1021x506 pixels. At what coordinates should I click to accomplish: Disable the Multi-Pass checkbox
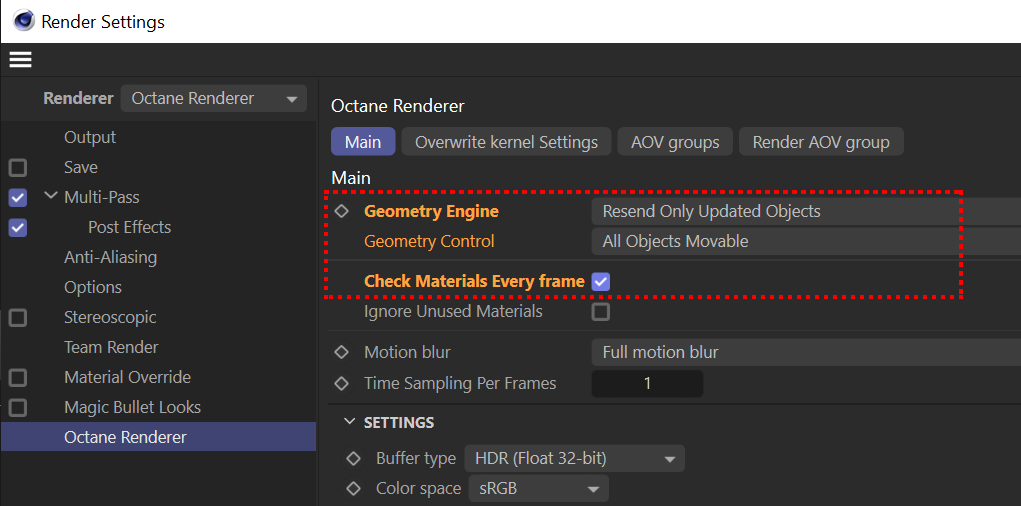coord(18,198)
